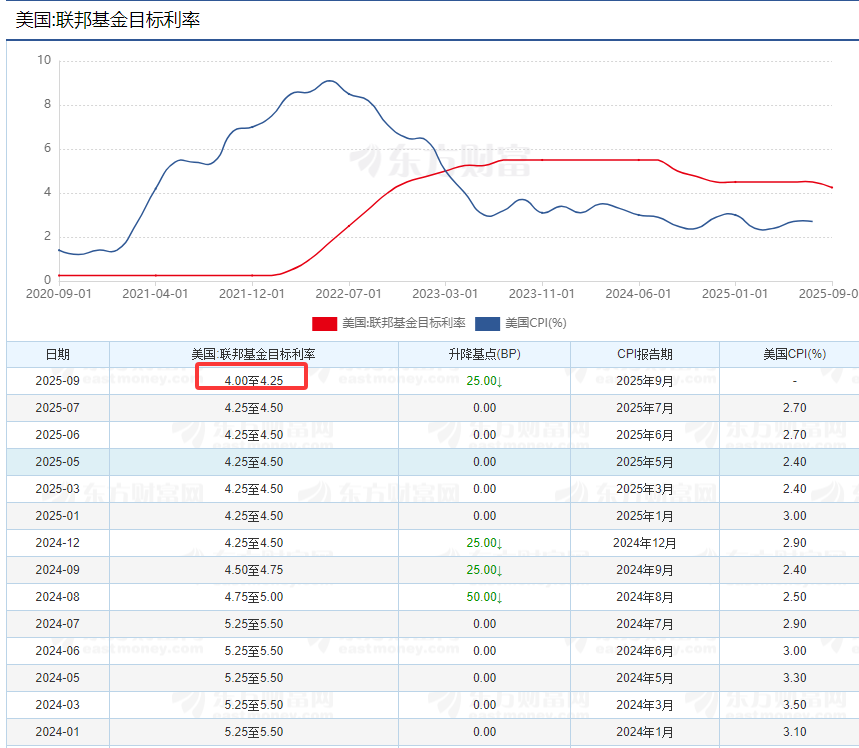Click the 美国CPI(%) table column header

pyautogui.click(x=794, y=354)
